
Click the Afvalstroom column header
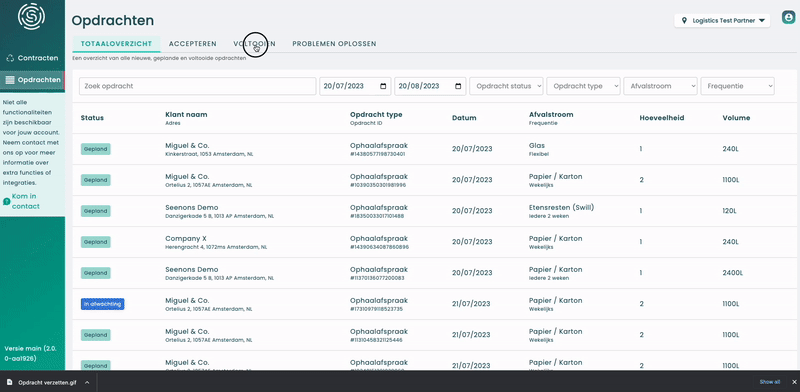551,115
